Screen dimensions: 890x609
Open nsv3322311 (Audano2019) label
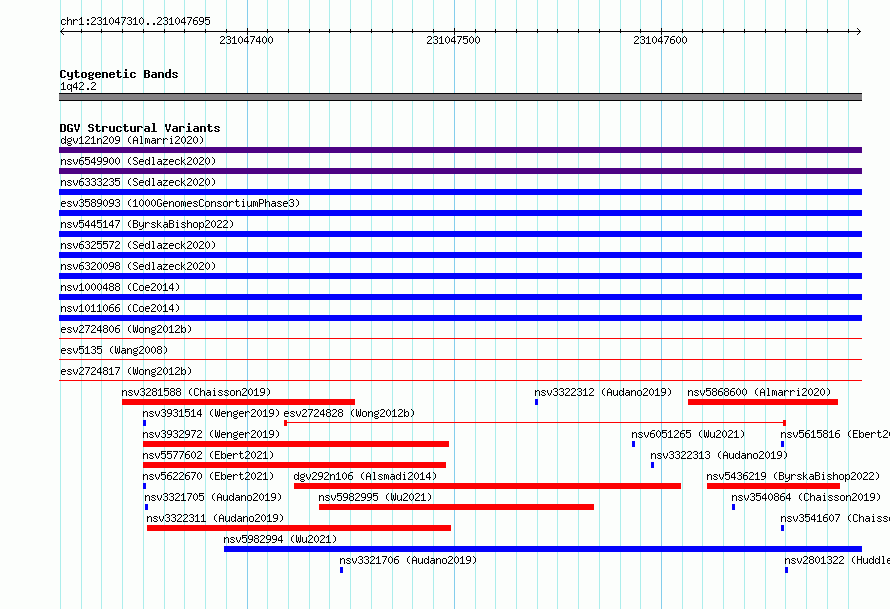[215, 518]
